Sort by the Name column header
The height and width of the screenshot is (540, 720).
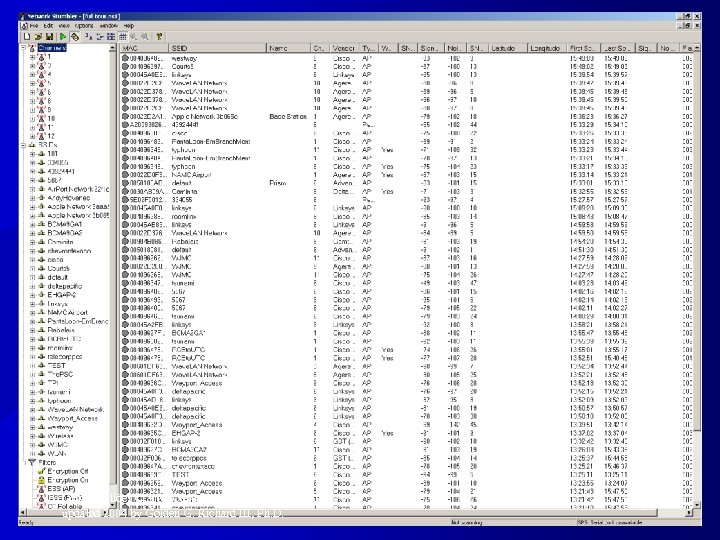click(x=288, y=48)
